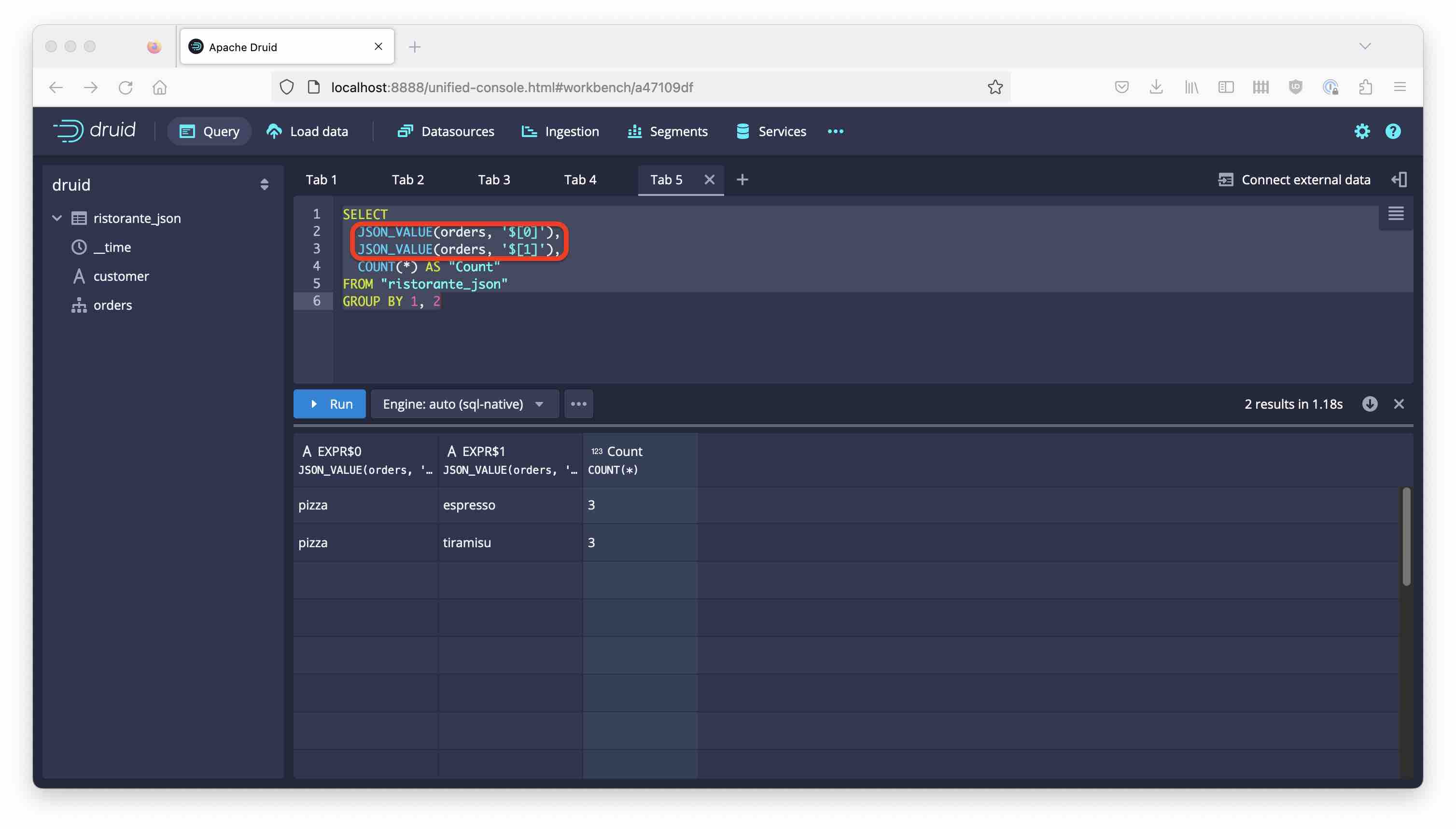1456x829 pixels.
Task: Select Tab 3 in the workbench
Action: (x=493, y=180)
